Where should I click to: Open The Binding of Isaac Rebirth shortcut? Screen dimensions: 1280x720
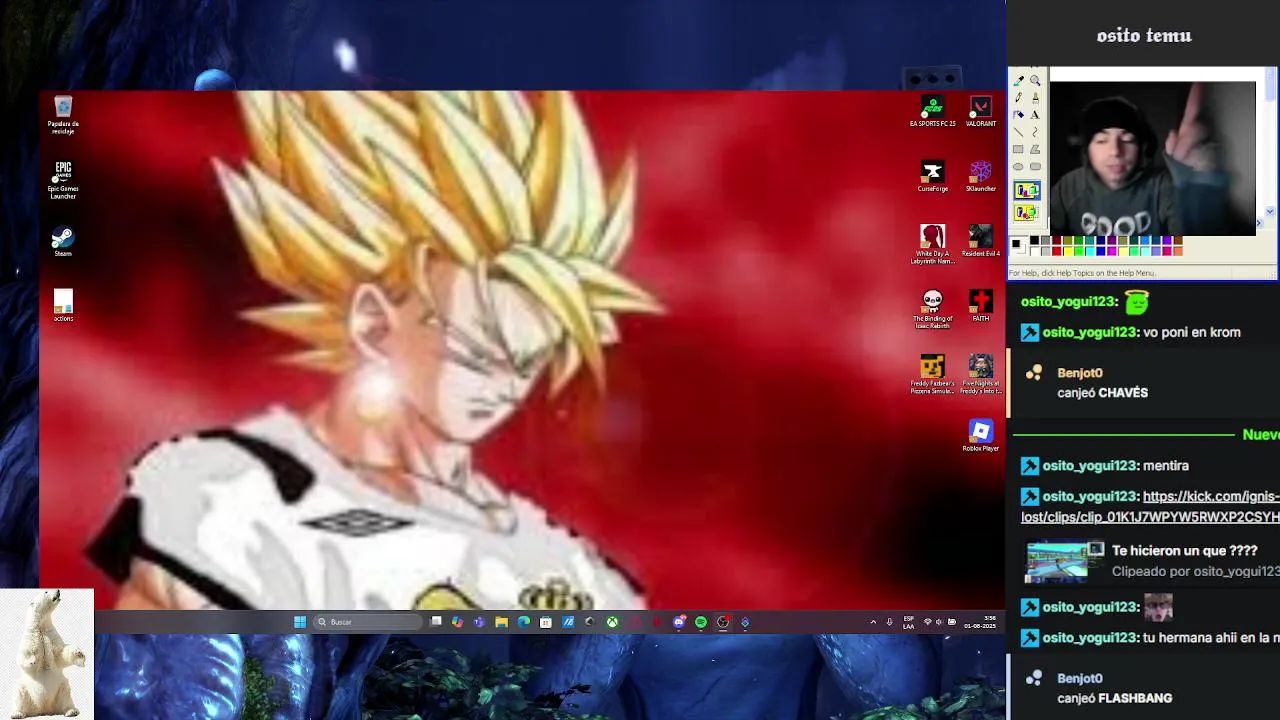932,308
